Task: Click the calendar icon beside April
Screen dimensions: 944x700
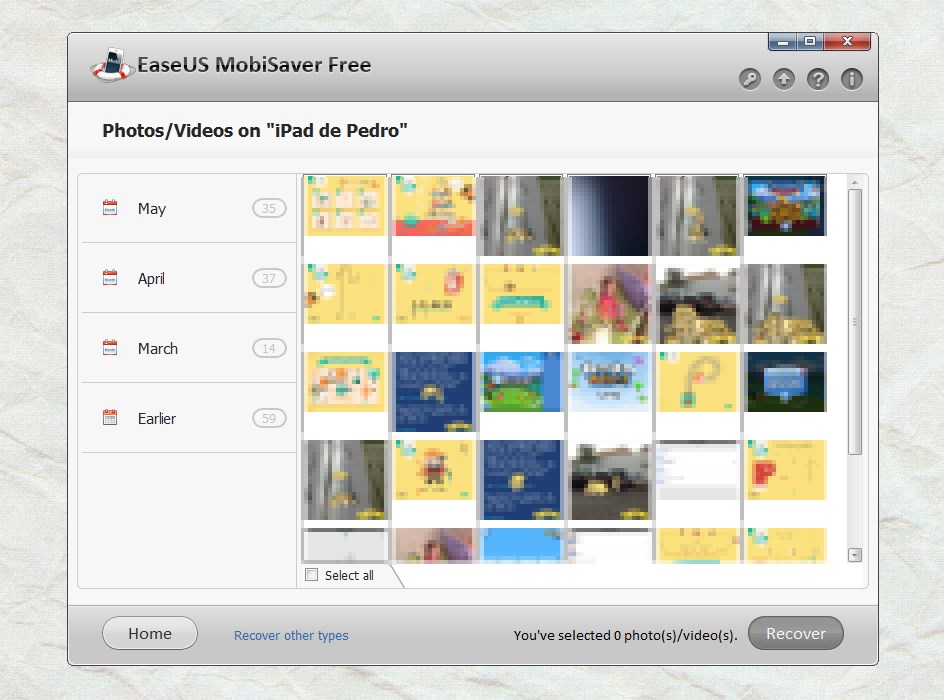Action: 110,277
